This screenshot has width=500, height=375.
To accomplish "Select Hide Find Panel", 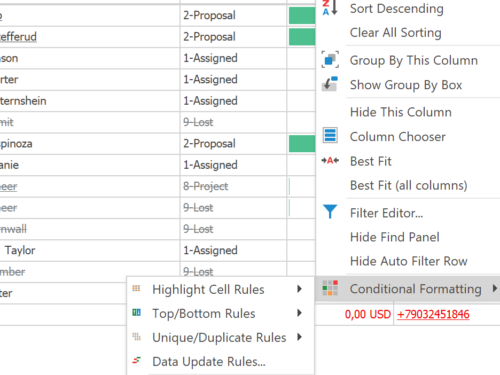I will (395, 237).
